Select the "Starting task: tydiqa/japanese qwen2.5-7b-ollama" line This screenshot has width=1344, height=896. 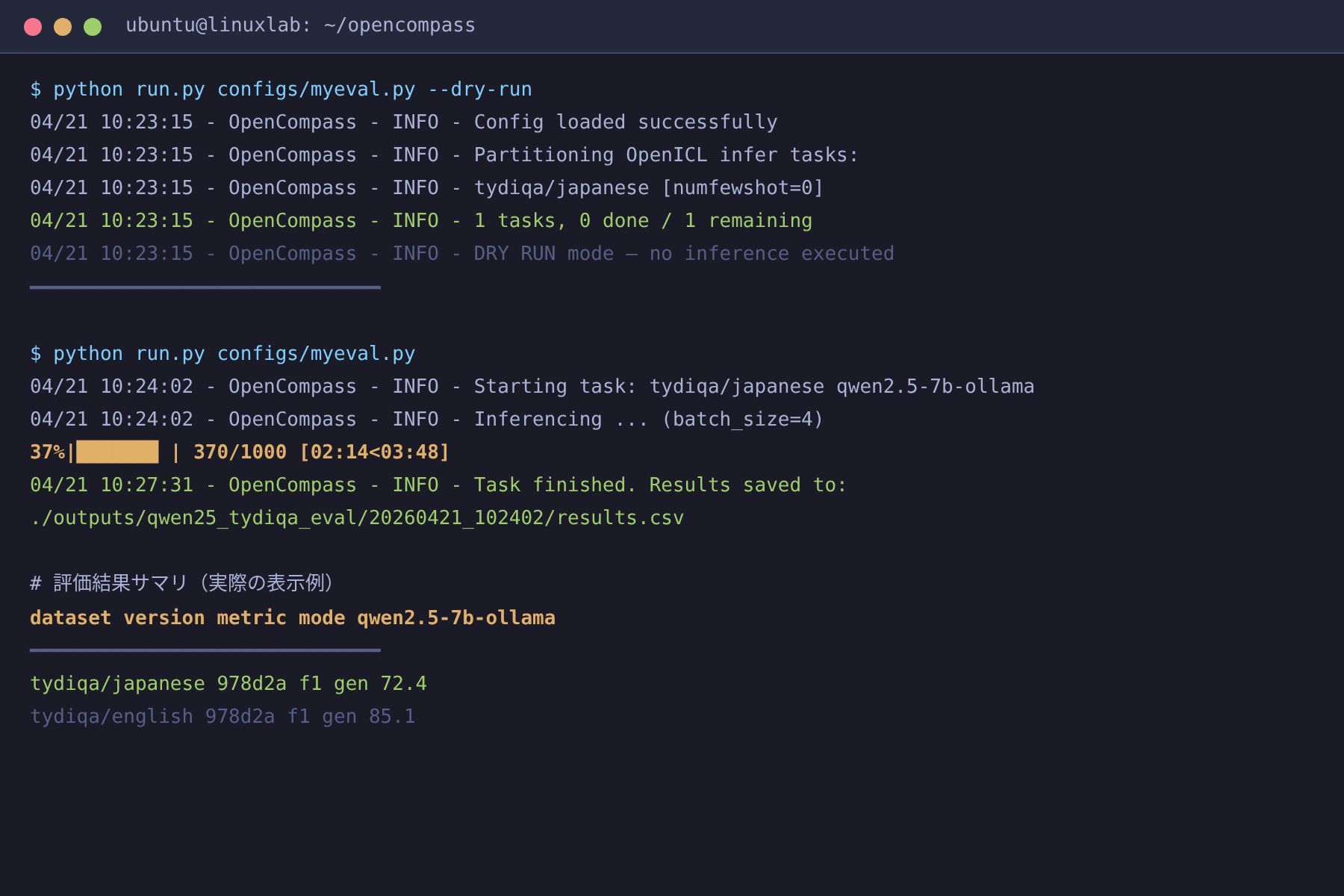pyautogui.click(x=532, y=387)
